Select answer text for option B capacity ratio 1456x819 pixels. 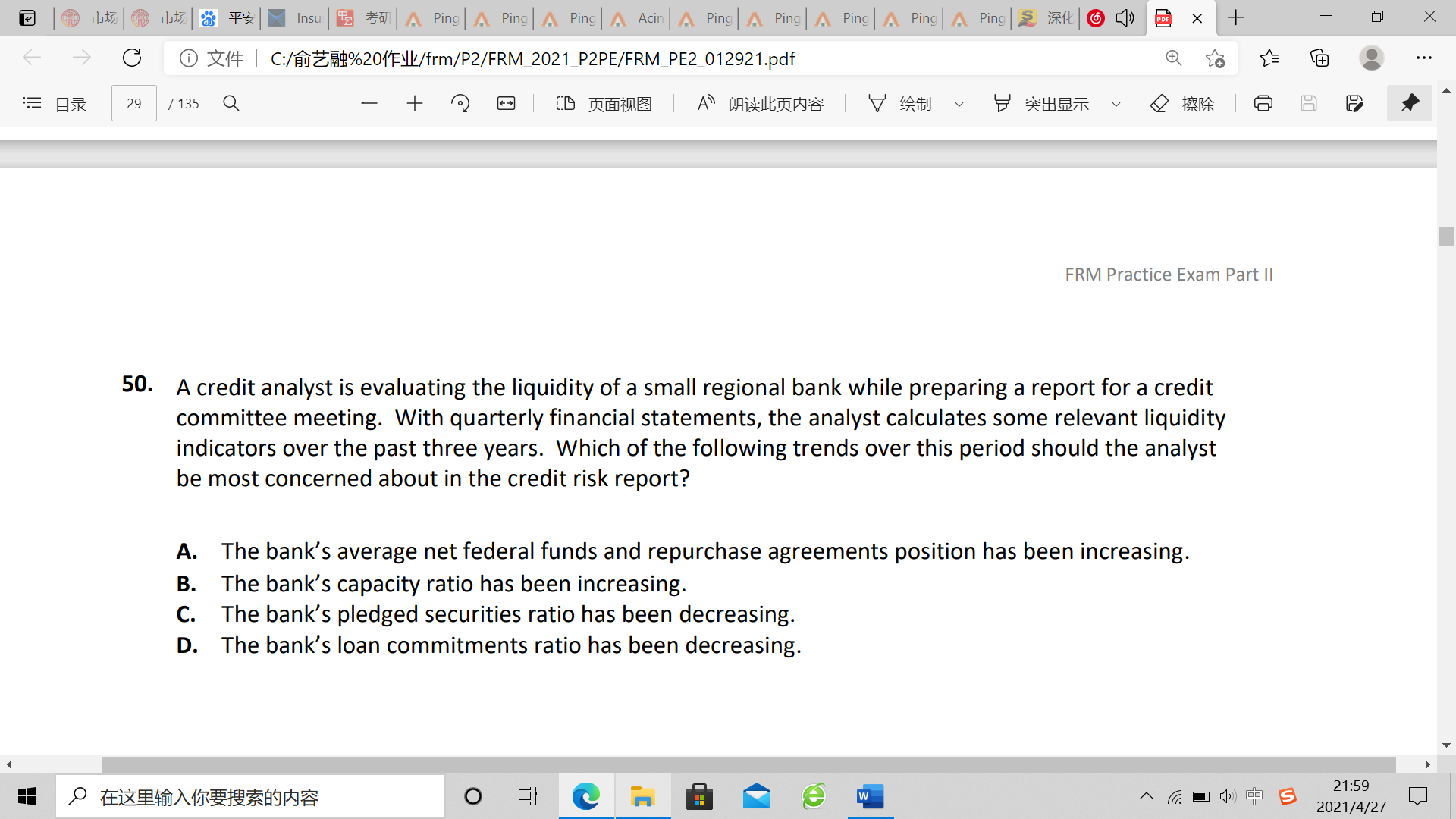453,583
